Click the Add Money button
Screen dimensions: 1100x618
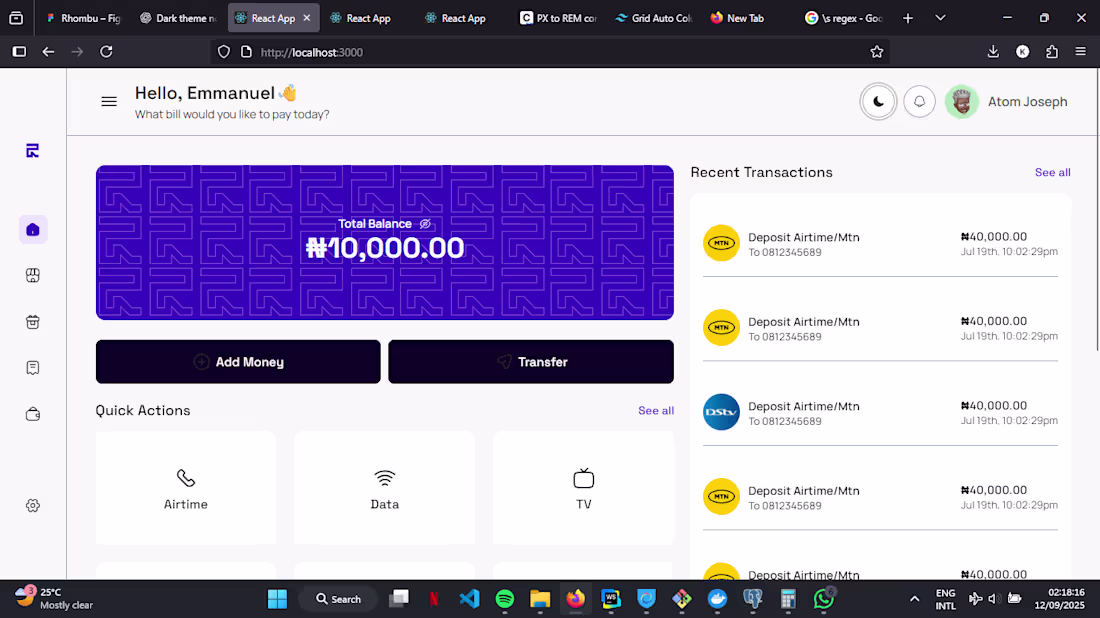click(239, 362)
